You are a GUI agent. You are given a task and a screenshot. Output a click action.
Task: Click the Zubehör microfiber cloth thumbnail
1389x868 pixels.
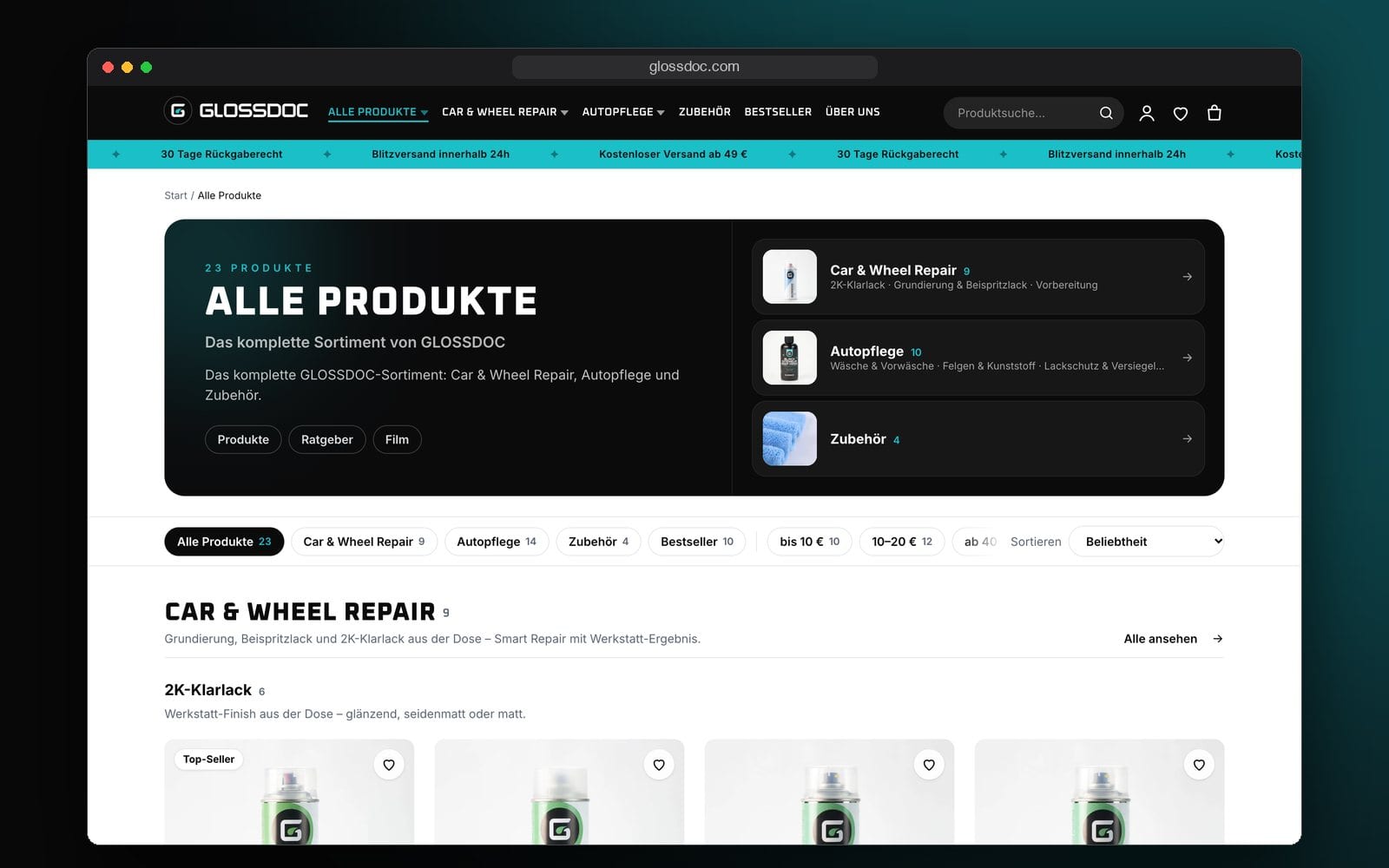pyautogui.click(x=789, y=438)
